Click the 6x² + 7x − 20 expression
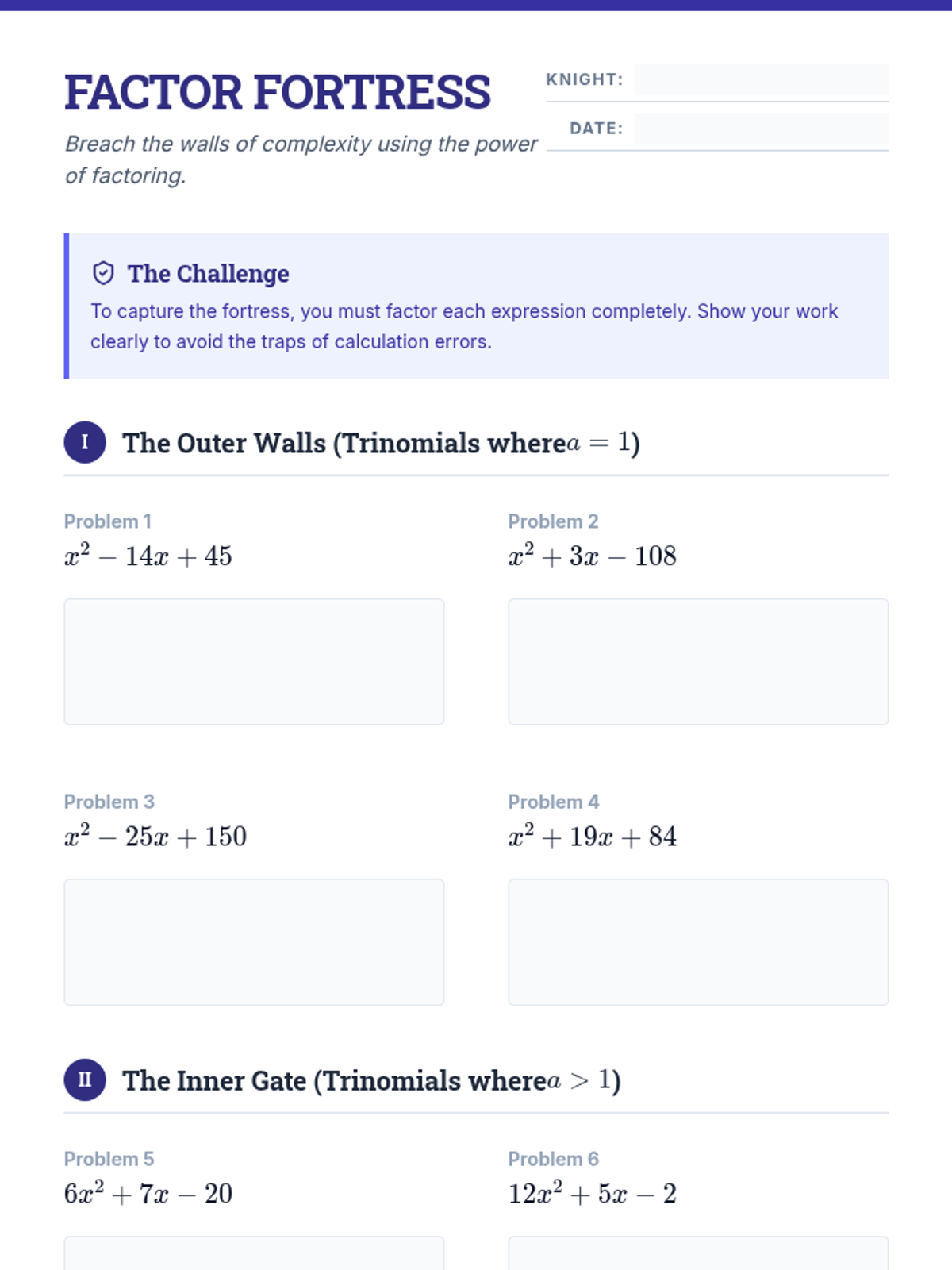 click(x=148, y=1193)
